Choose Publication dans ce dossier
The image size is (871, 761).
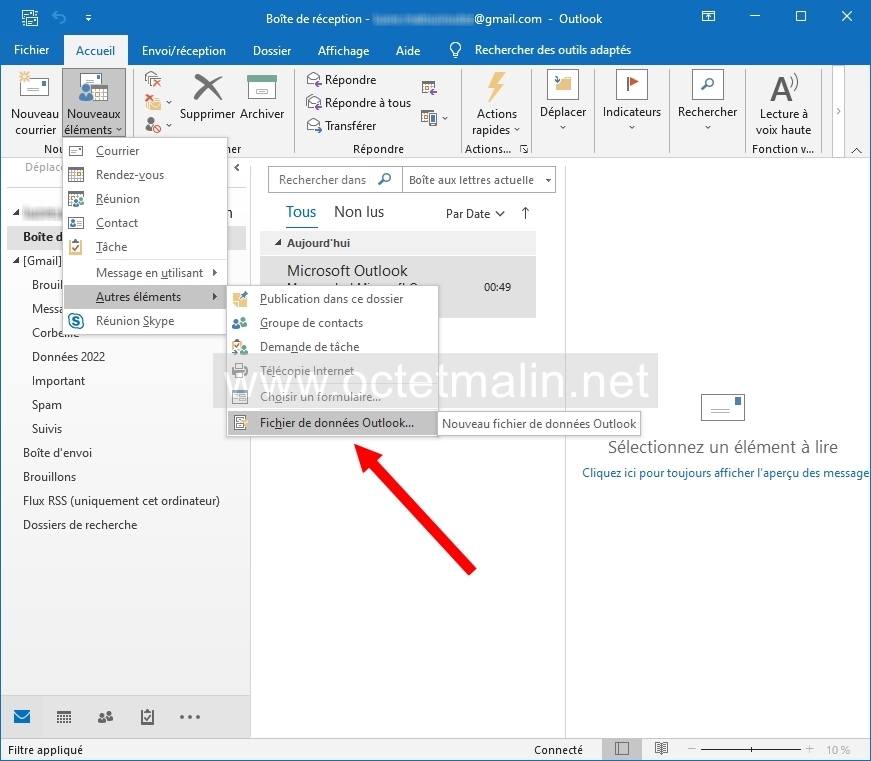pyautogui.click(x=333, y=299)
